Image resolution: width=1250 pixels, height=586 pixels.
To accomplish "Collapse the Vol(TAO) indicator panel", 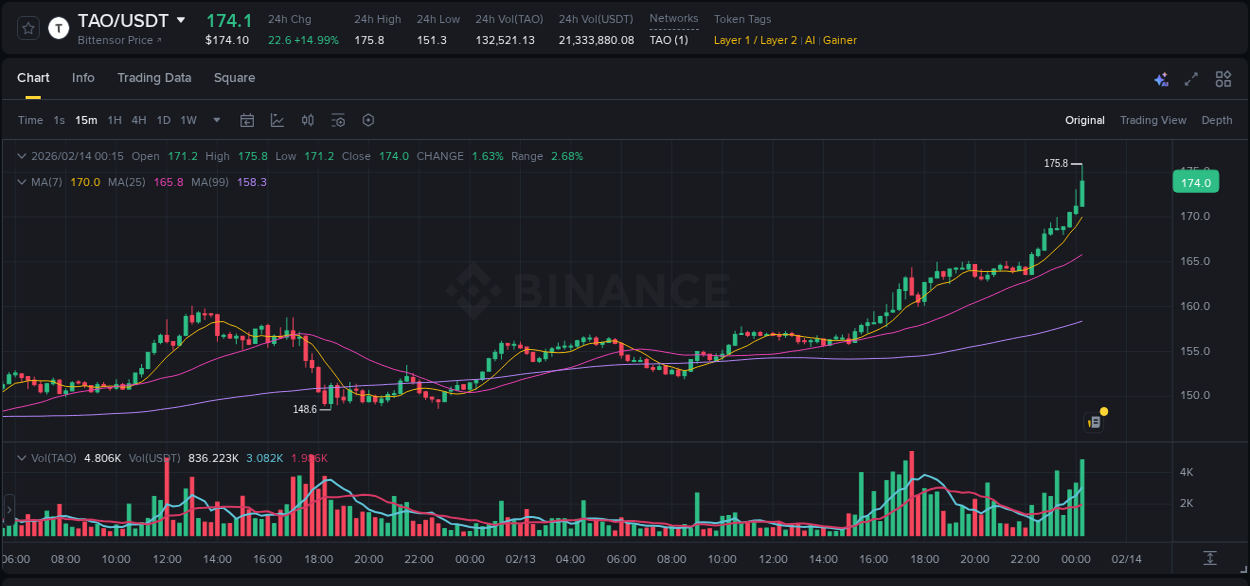I will pos(20,458).
